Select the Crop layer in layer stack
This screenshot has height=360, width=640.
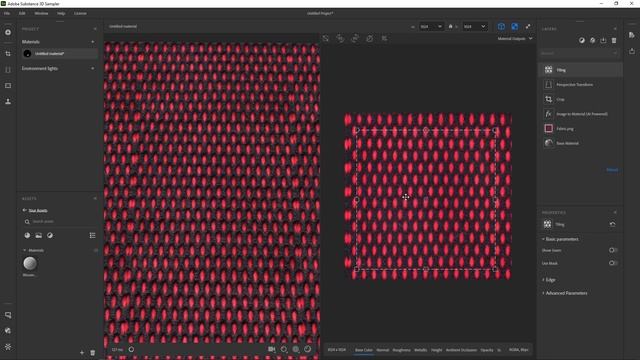point(581,99)
